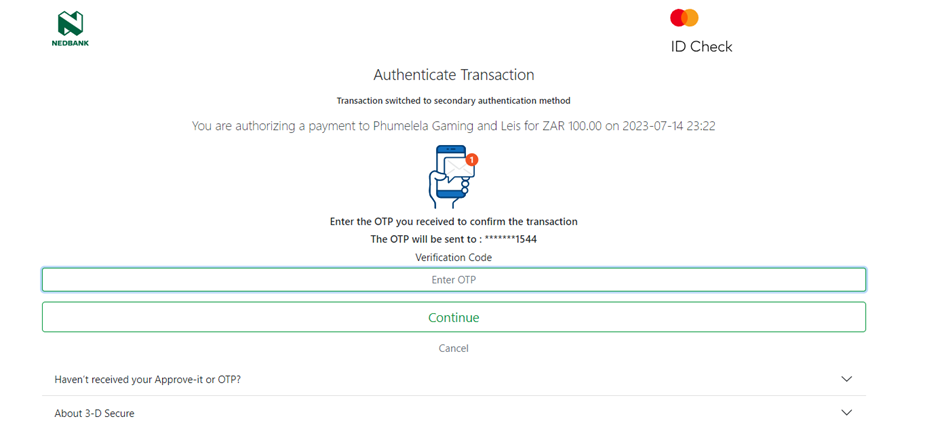
Task: Cancel the transaction via Cancel link
Action: 454,348
